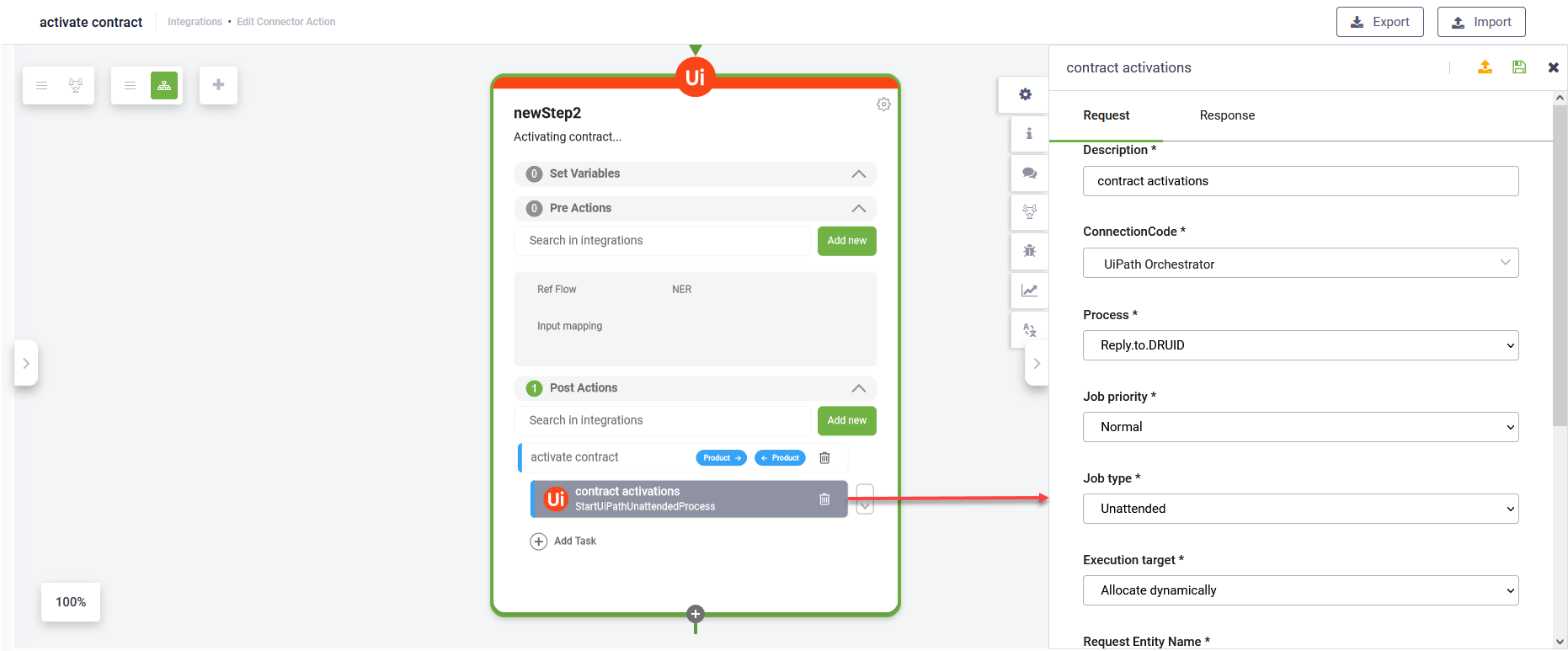Open the newStep2 settings gear
Screen dimensions: 1568x651
click(883, 104)
